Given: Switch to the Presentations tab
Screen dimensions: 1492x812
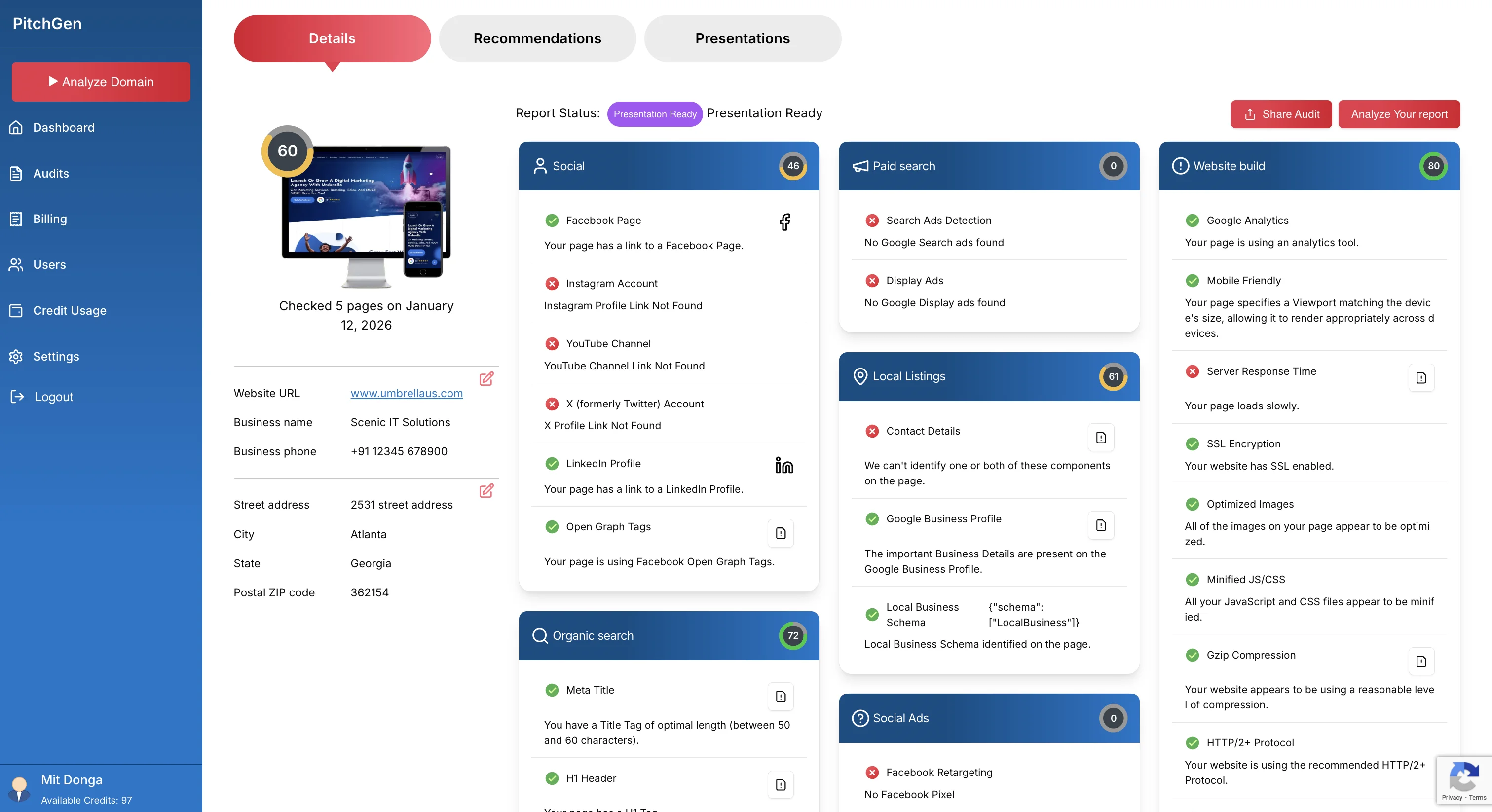Looking at the screenshot, I should pyautogui.click(x=742, y=38).
